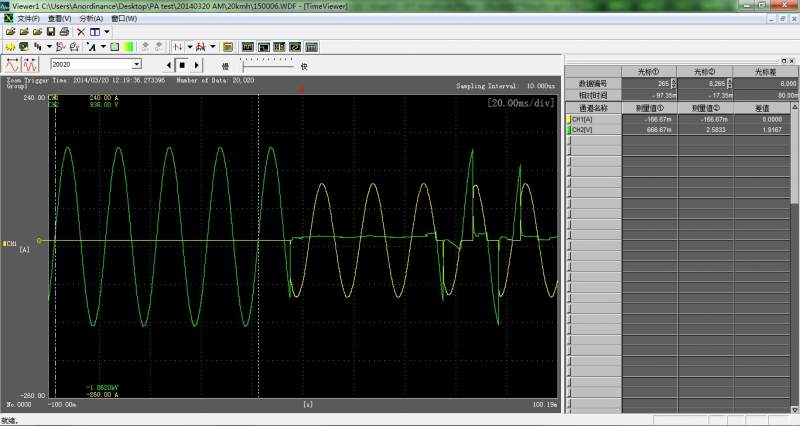800x426 pixels.
Task: Expand the cursor mode dropdown arrow
Action: (190, 47)
